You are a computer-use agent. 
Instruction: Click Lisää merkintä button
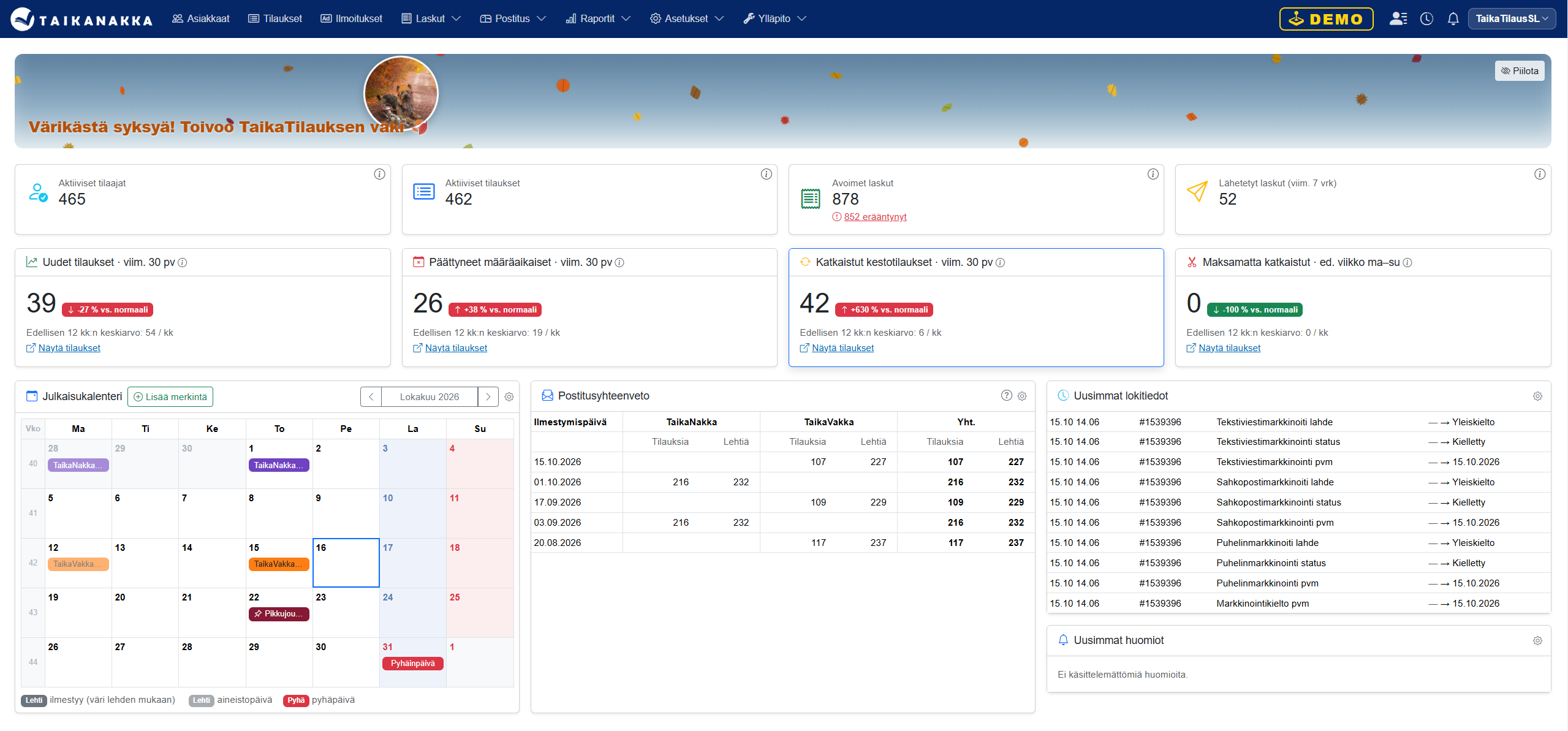[170, 396]
